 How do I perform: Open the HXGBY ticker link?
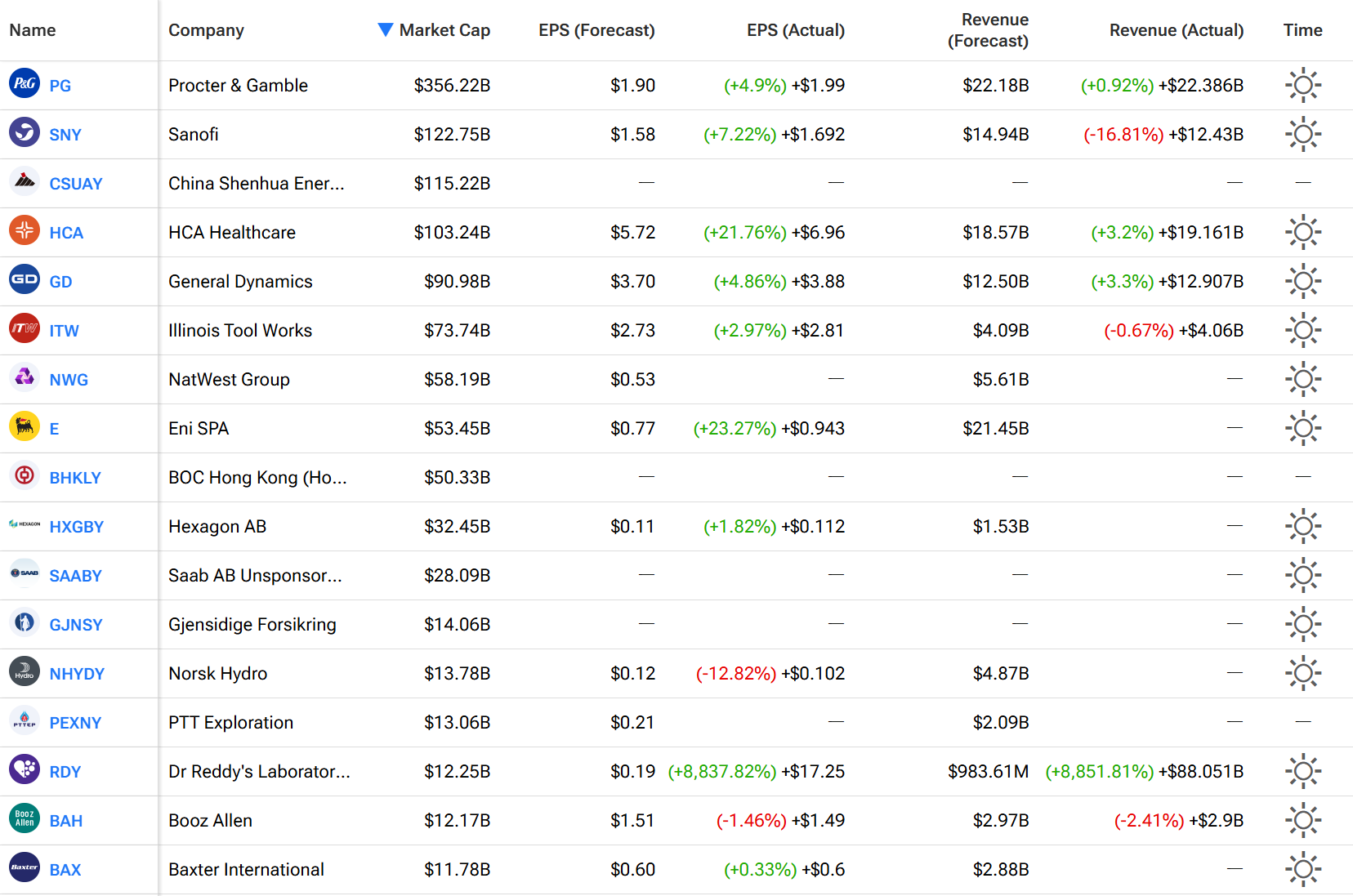(77, 527)
